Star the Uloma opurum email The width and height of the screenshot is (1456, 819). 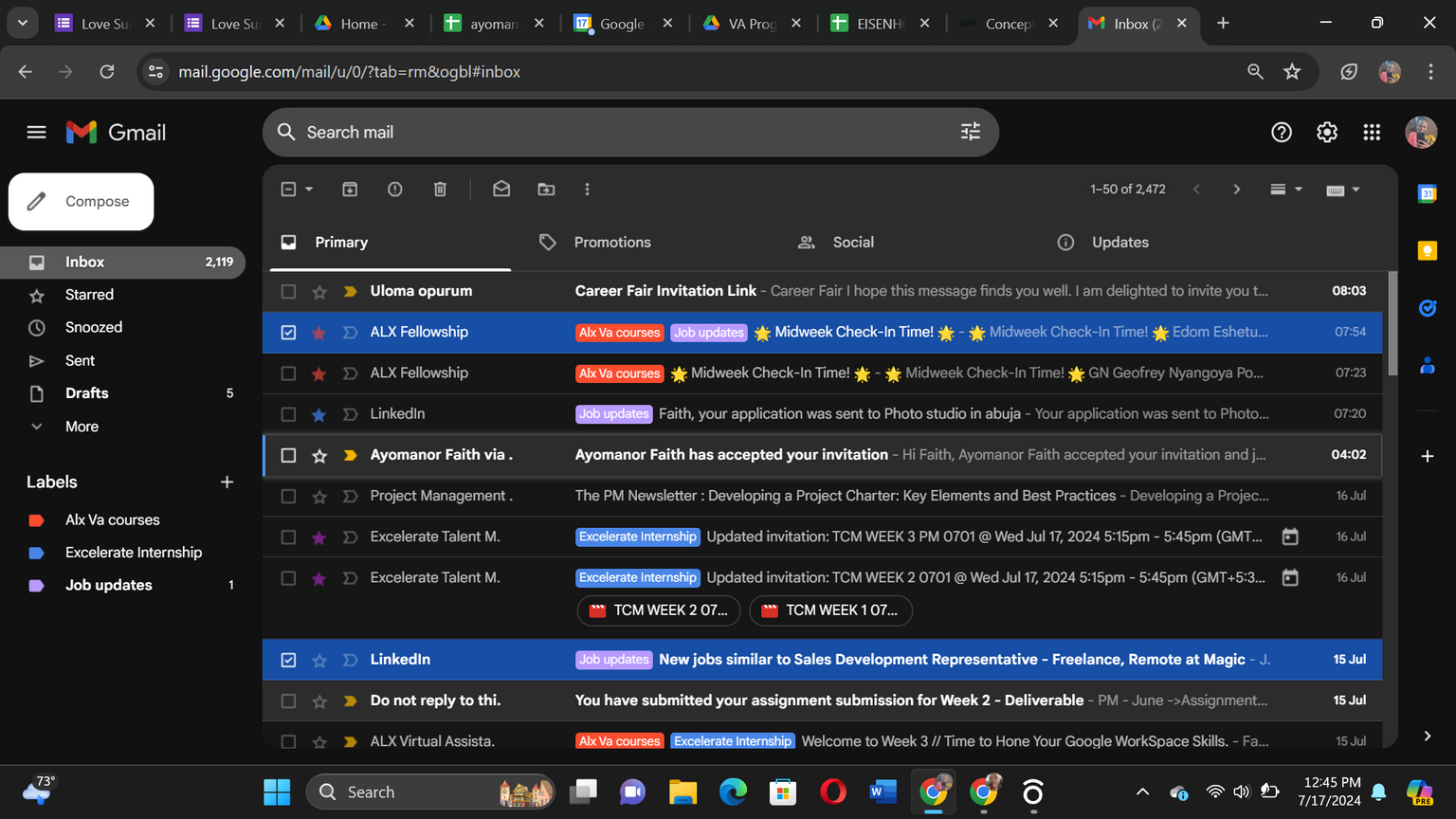coord(319,292)
